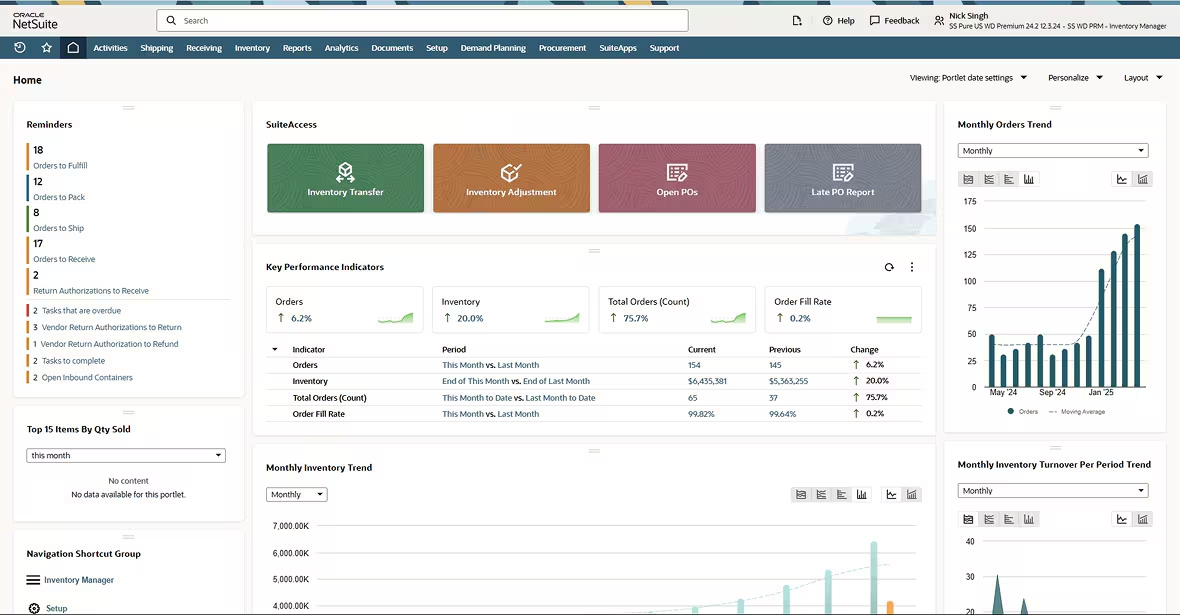This screenshot has width=1180, height=615.
Task: Click the Recent Records clock icon
Action: pyautogui.click(x=19, y=47)
